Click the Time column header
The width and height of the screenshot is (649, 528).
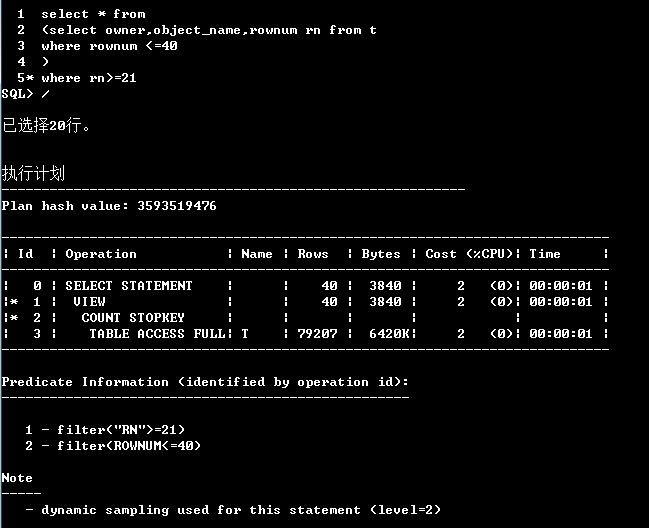tap(545, 254)
